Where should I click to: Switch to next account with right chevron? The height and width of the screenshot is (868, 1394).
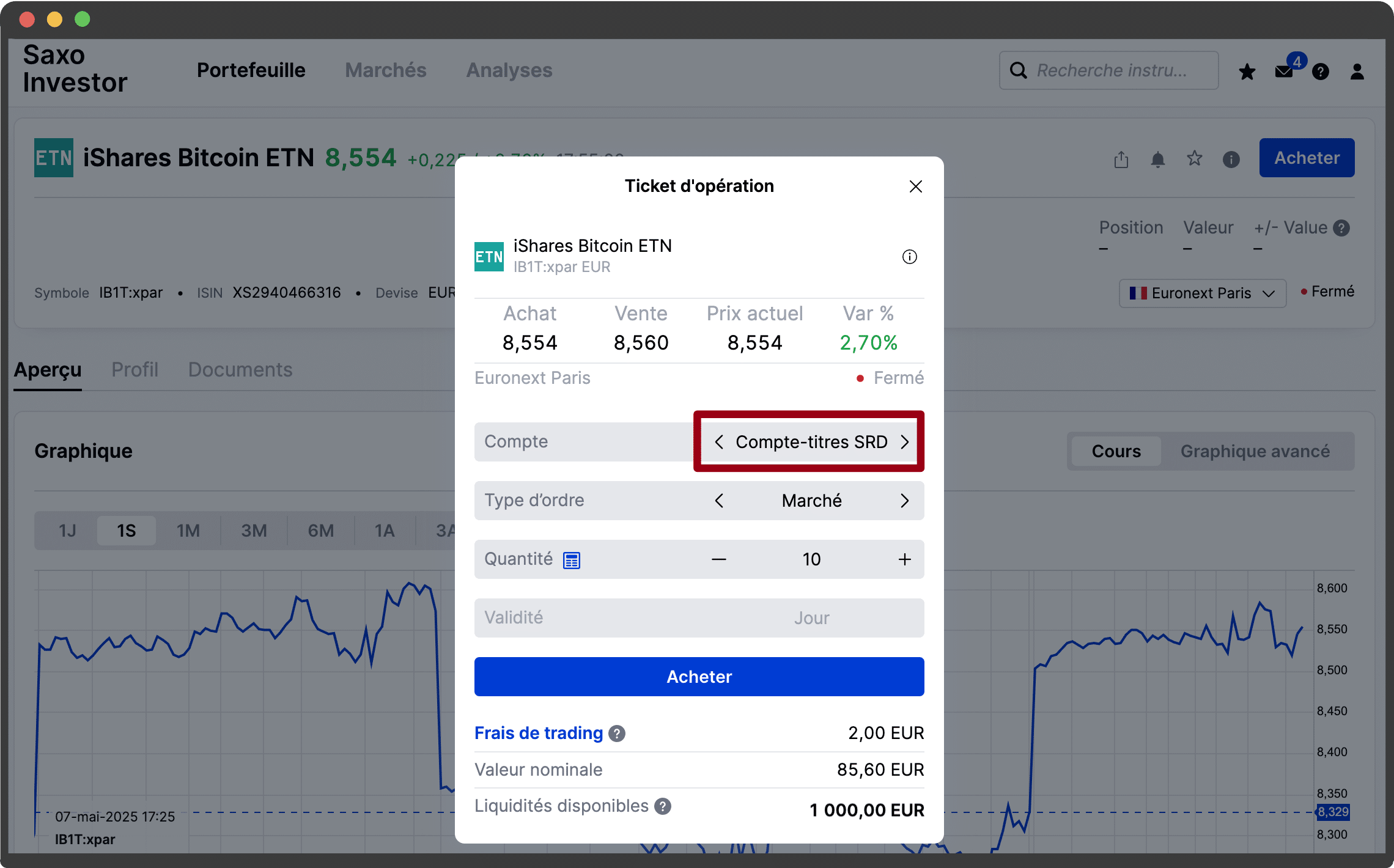point(904,442)
